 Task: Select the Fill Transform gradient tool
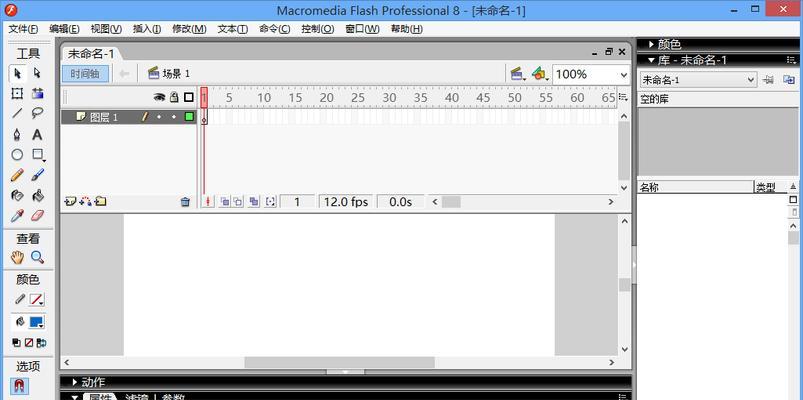tap(37, 94)
